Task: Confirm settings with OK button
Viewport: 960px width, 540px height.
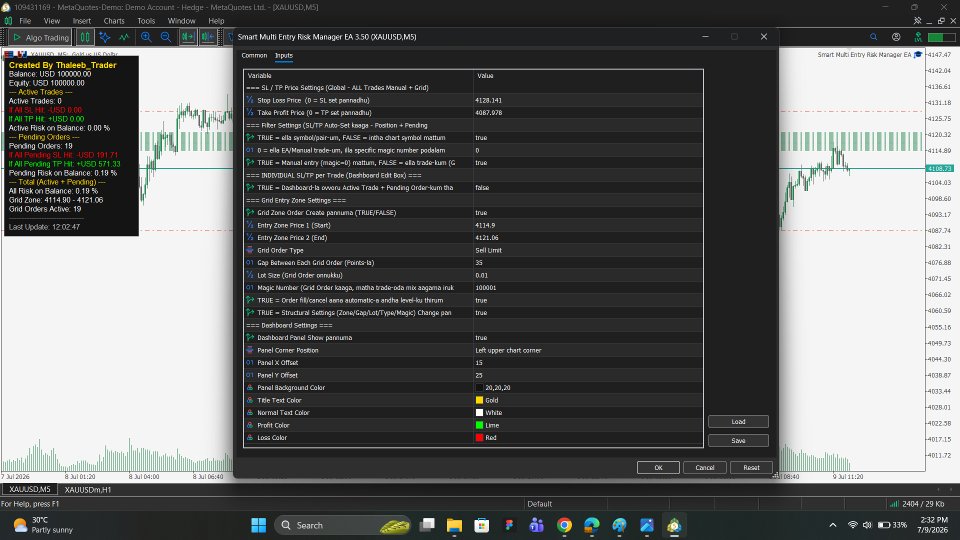Action: [658, 467]
